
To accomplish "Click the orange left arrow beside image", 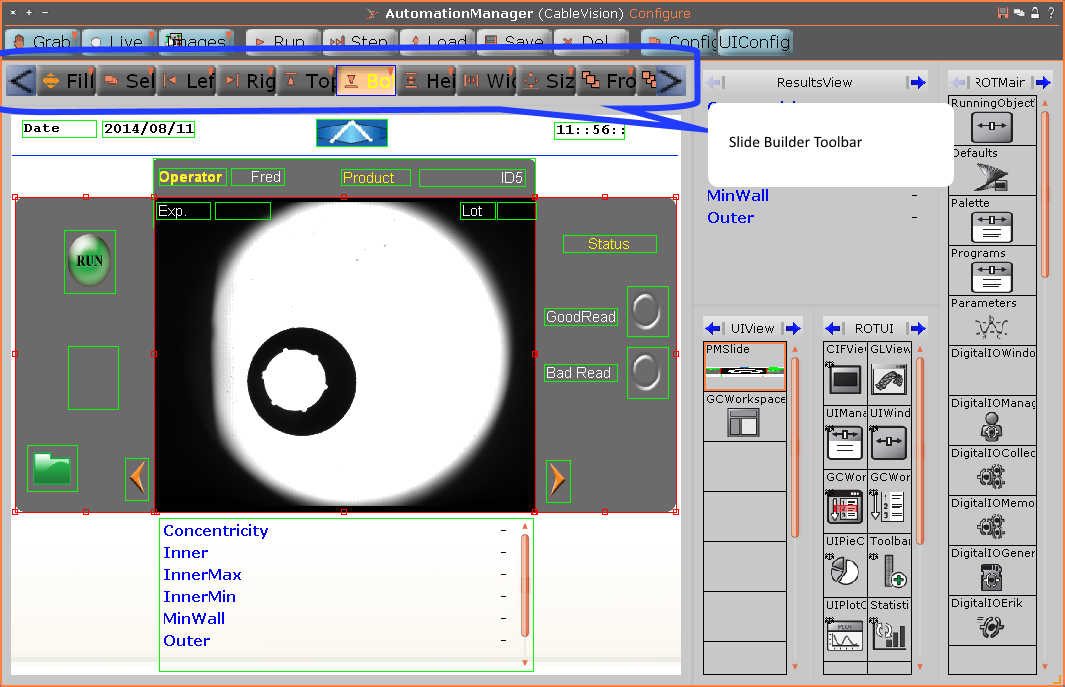I will pos(137,479).
